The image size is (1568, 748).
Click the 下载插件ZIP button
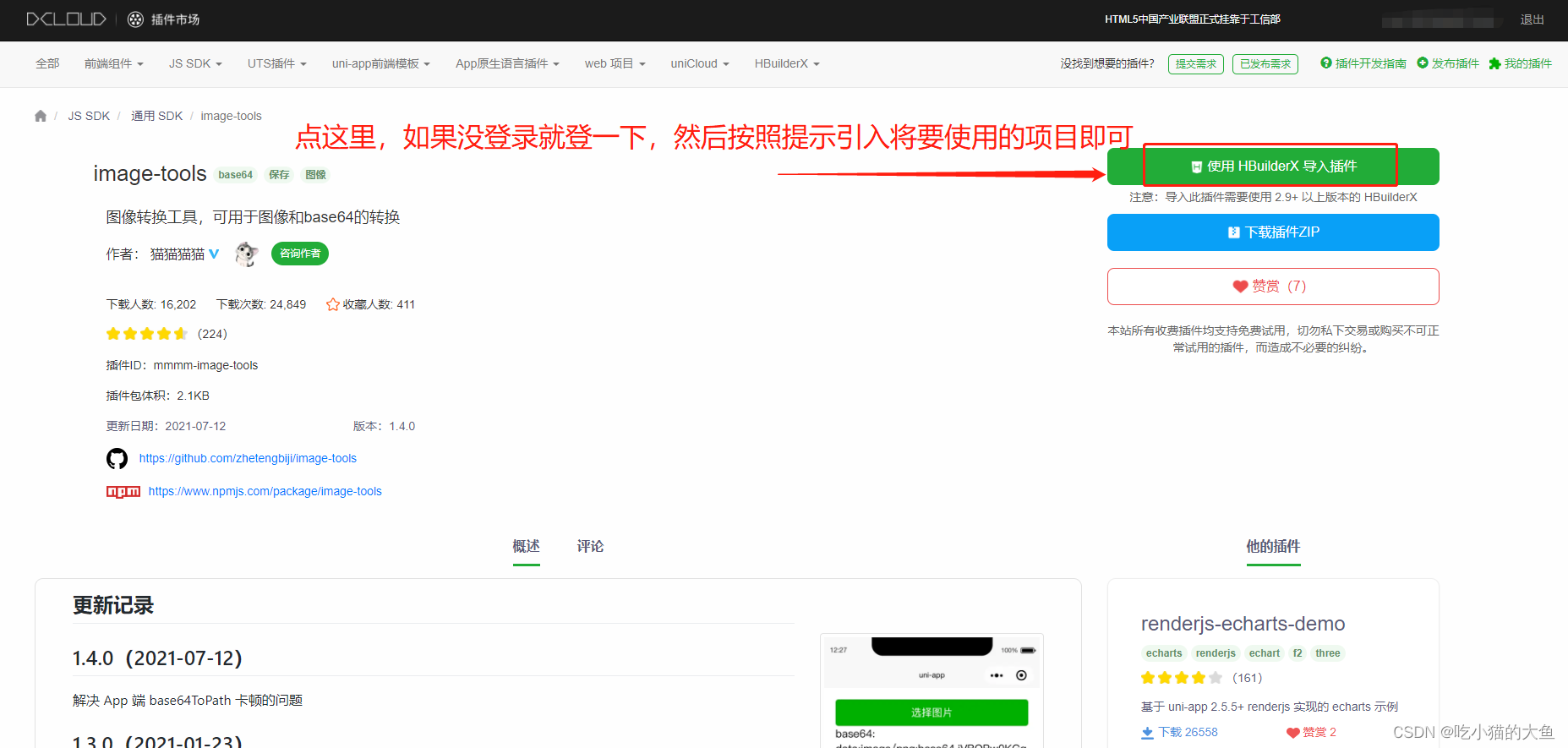point(1273,232)
